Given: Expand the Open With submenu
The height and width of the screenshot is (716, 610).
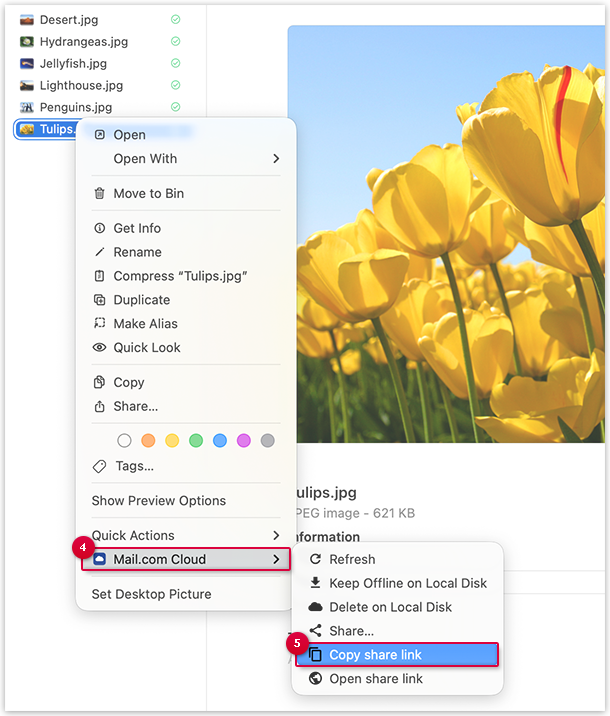Looking at the screenshot, I should tap(276, 159).
